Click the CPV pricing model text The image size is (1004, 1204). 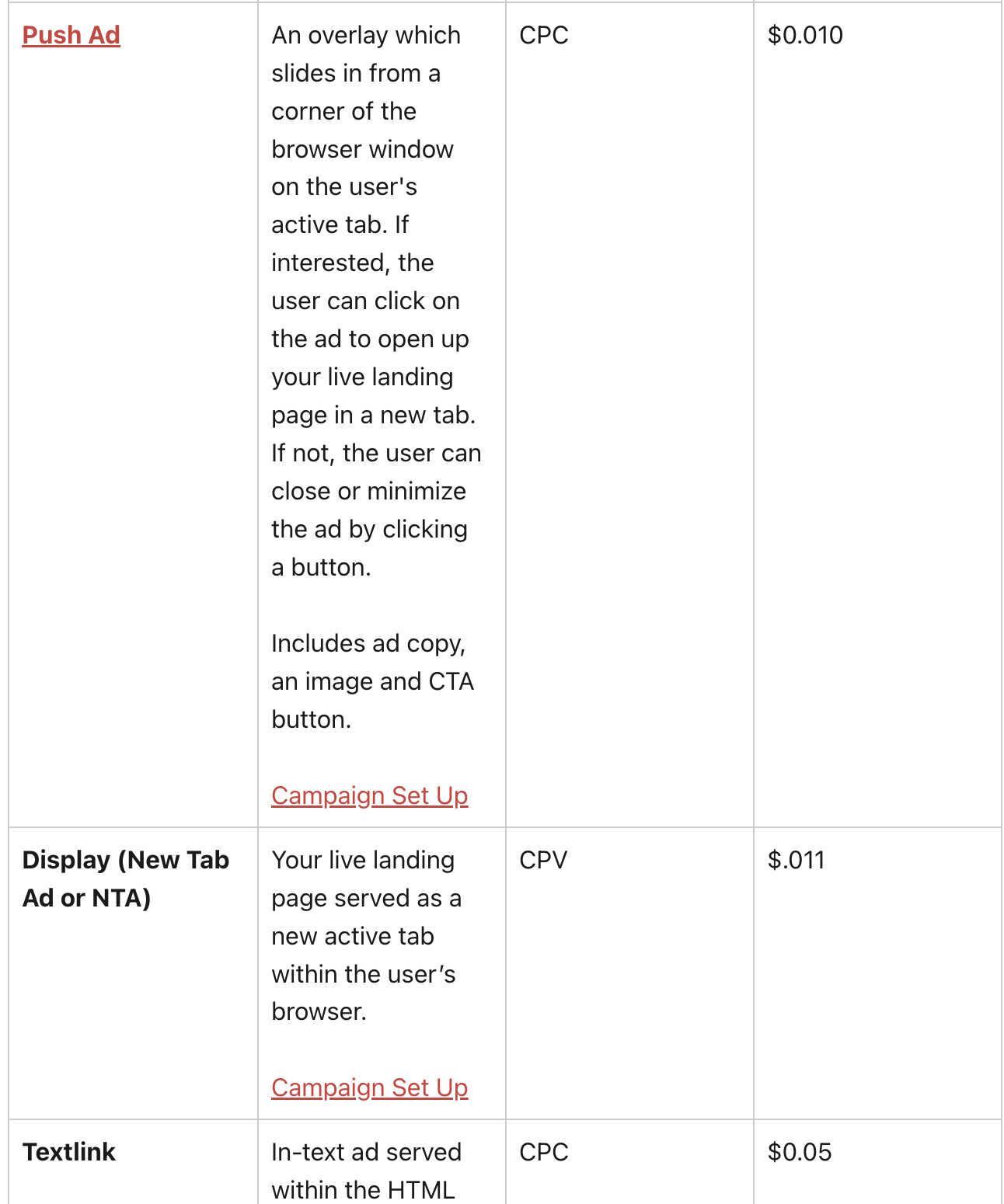coord(542,861)
